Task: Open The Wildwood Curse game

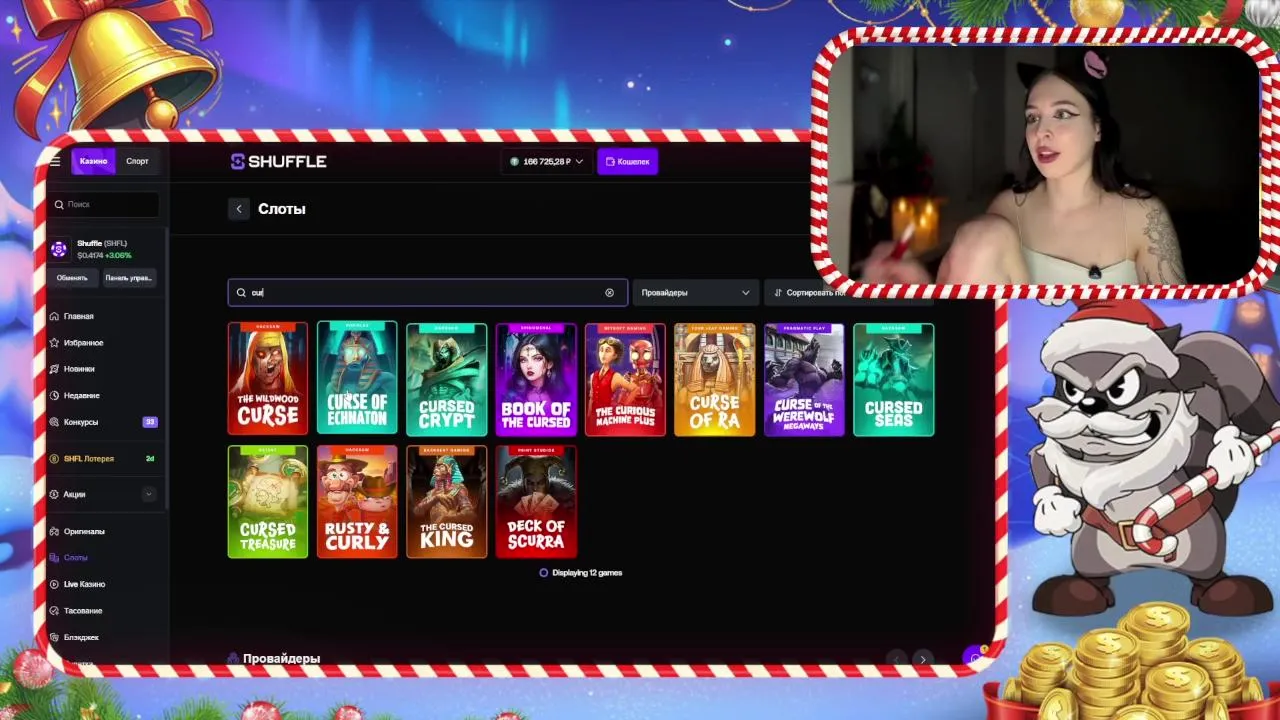Action: tap(268, 379)
